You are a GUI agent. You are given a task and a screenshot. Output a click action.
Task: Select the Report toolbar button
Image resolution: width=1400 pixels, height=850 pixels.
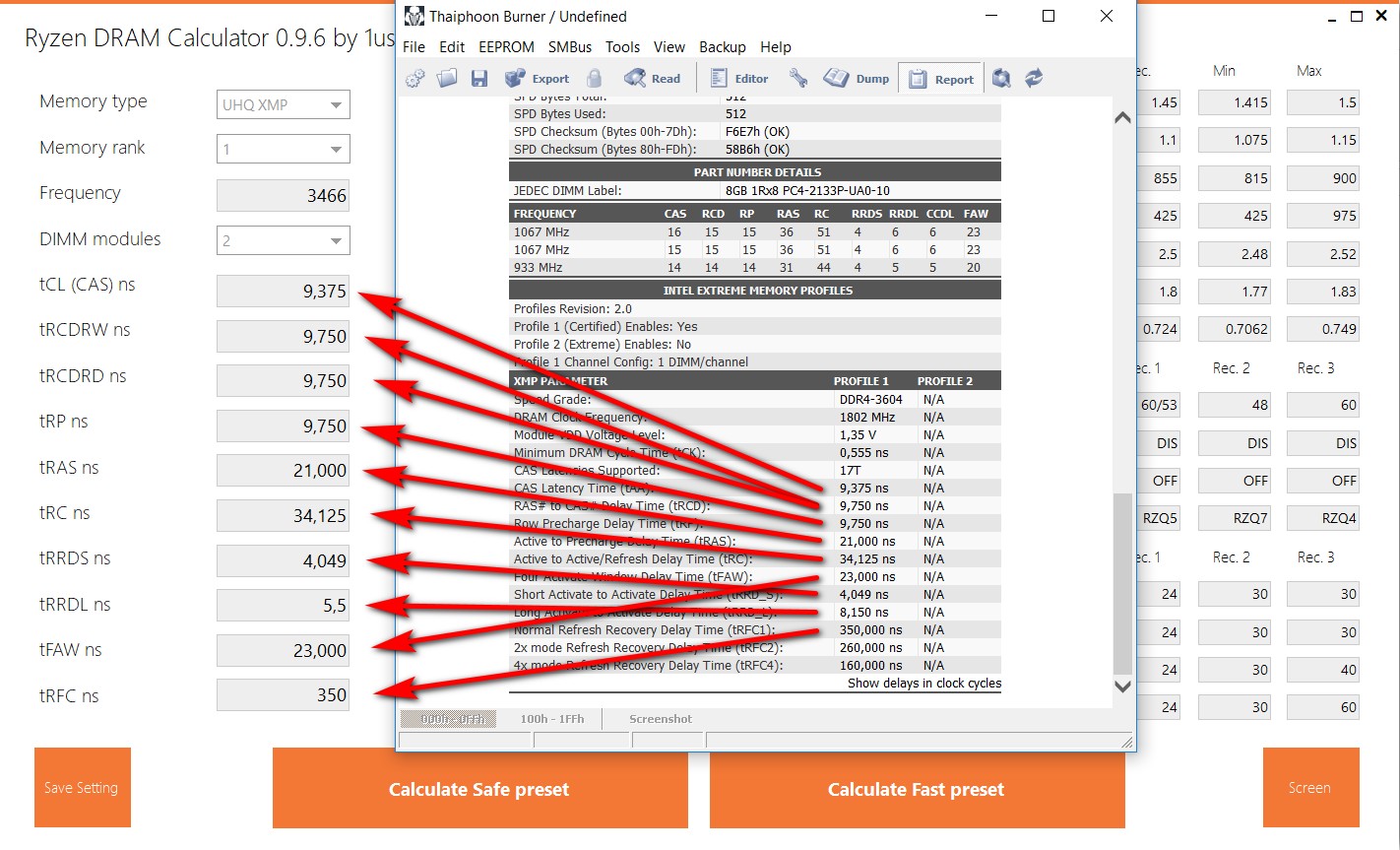coord(941,79)
